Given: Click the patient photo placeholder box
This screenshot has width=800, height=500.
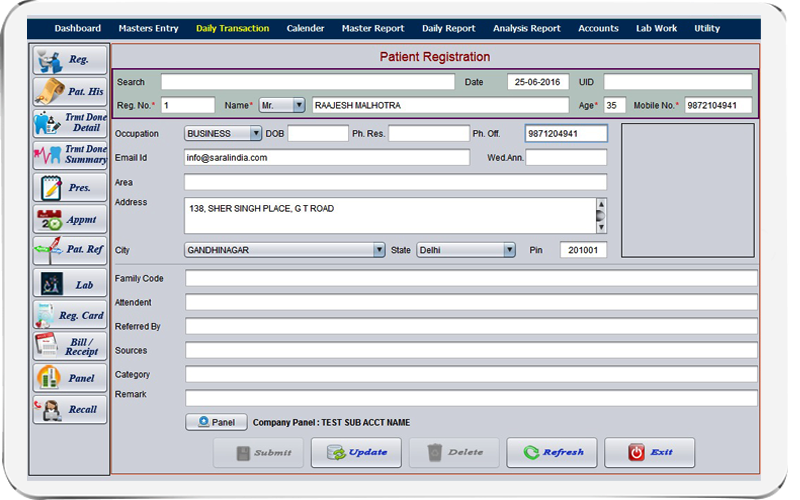Looking at the screenshot, I should tap(688, 190).
